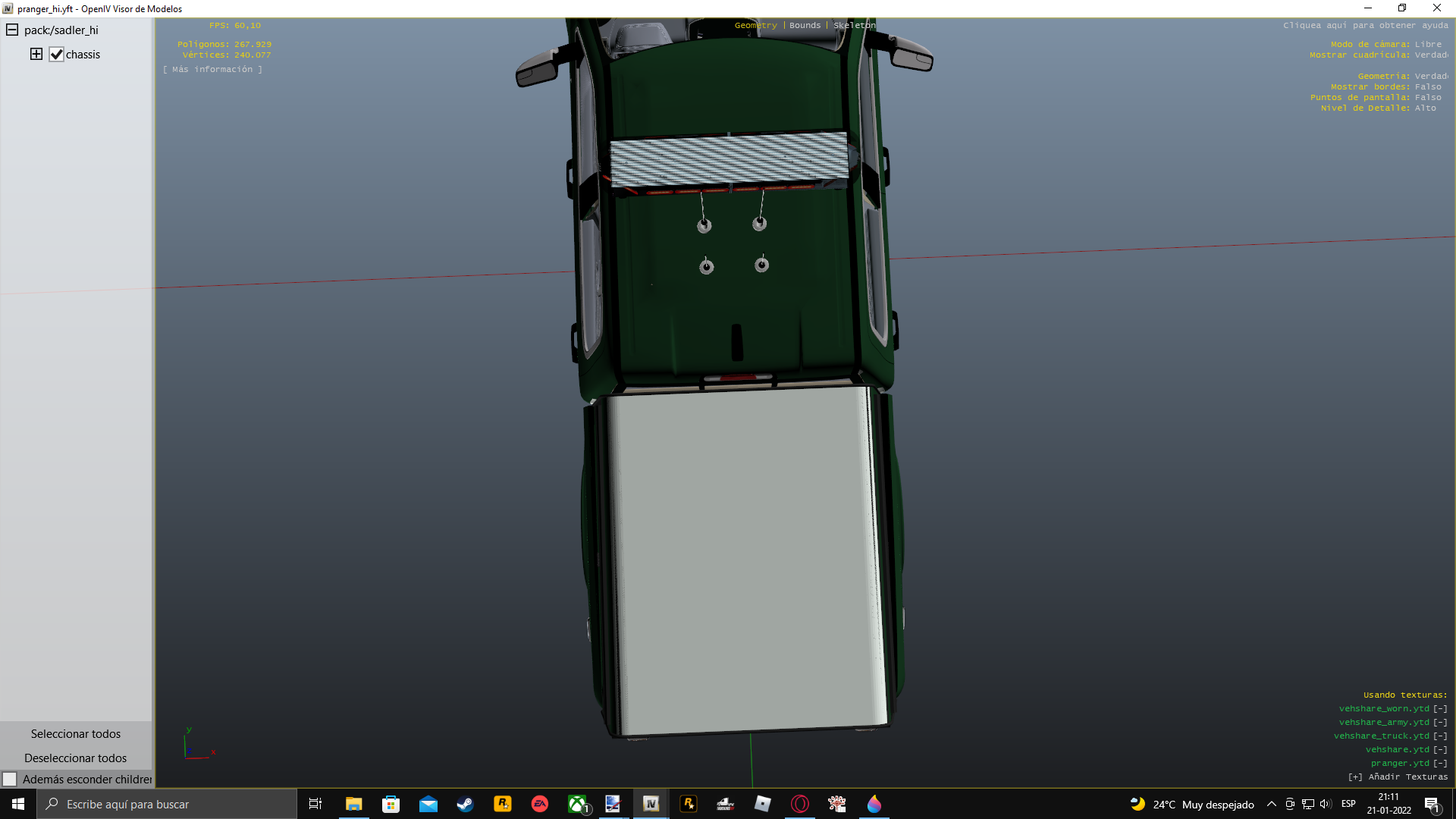Expand the chassis tree node
Image resolution: width=1456 pixels, height=819 pixels.
tap(36, 54)
